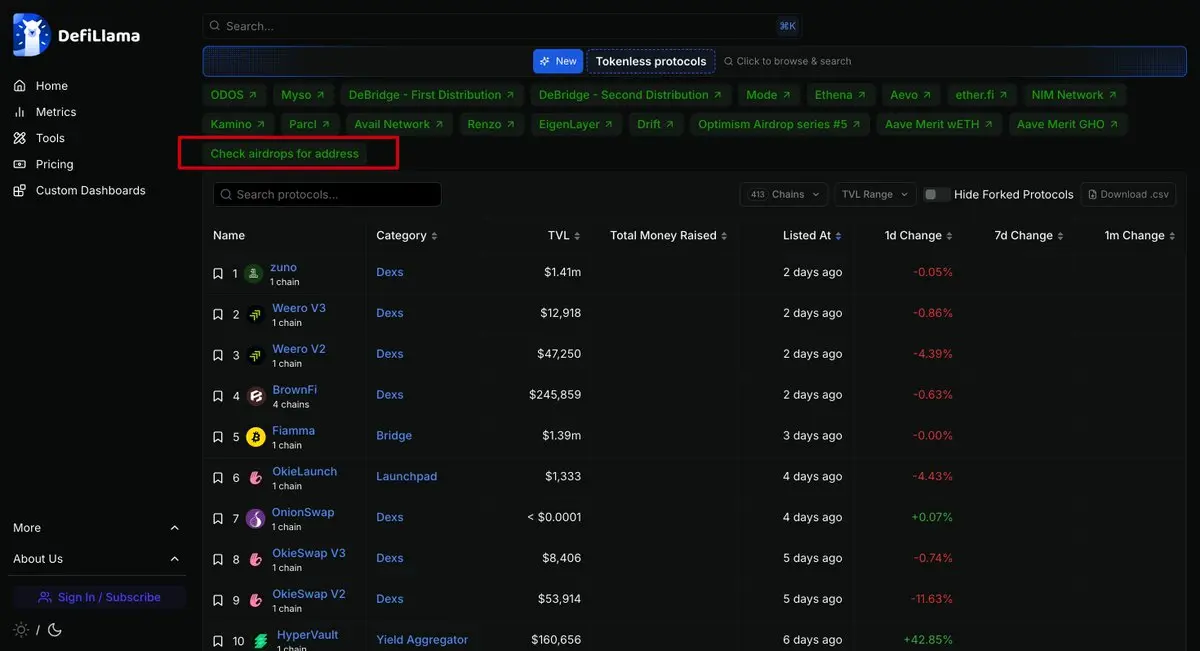The width and height of the screenshot is (1200, 651).
Task: Open the Drift airdrop link
Action: pos(656,124)
